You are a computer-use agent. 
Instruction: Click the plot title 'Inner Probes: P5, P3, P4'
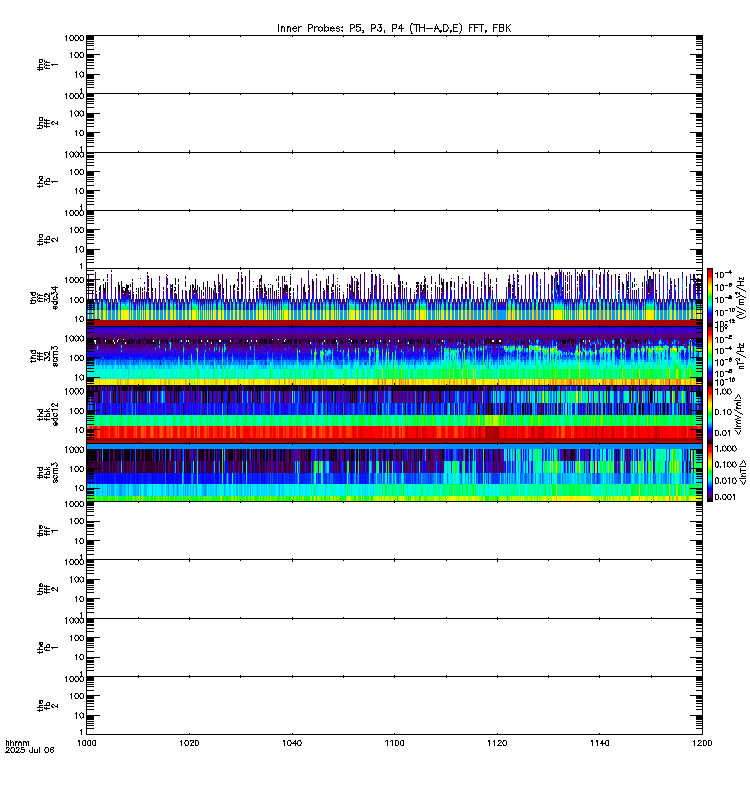pyautogui.click(x=342, y=29)
